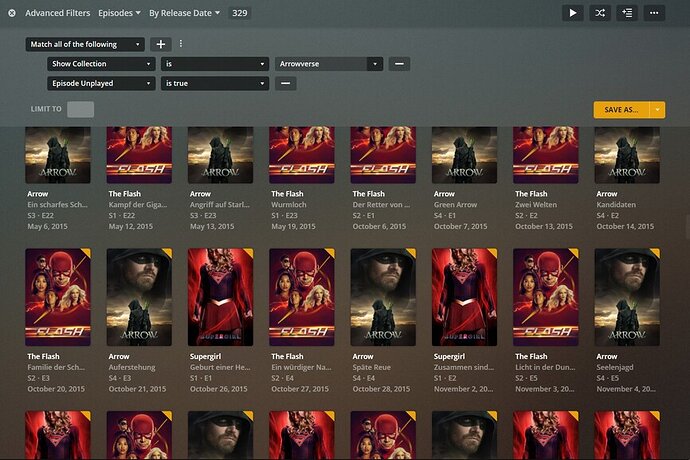Screen dimensions: 690x460
Task: Open the Episodes type dropdown
Action: tap(119, 13)
